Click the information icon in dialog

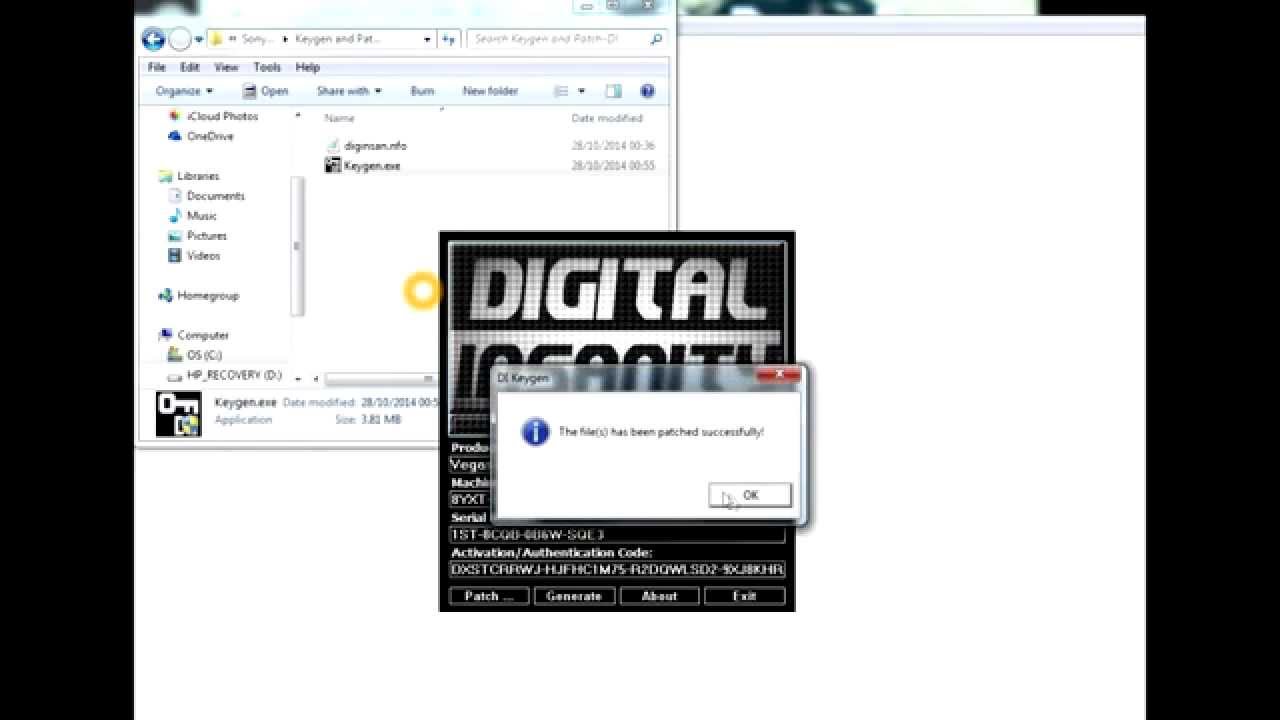(536, 432)
